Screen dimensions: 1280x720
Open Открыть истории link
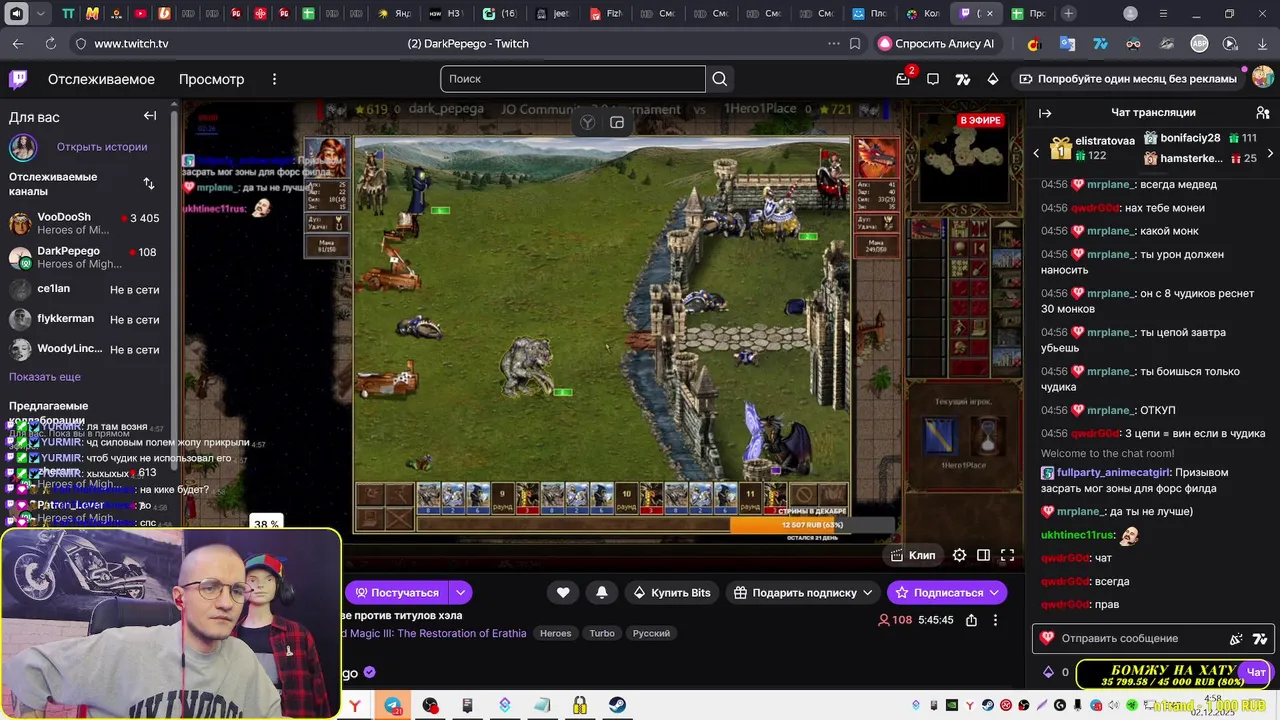click(x=102, y=147)
